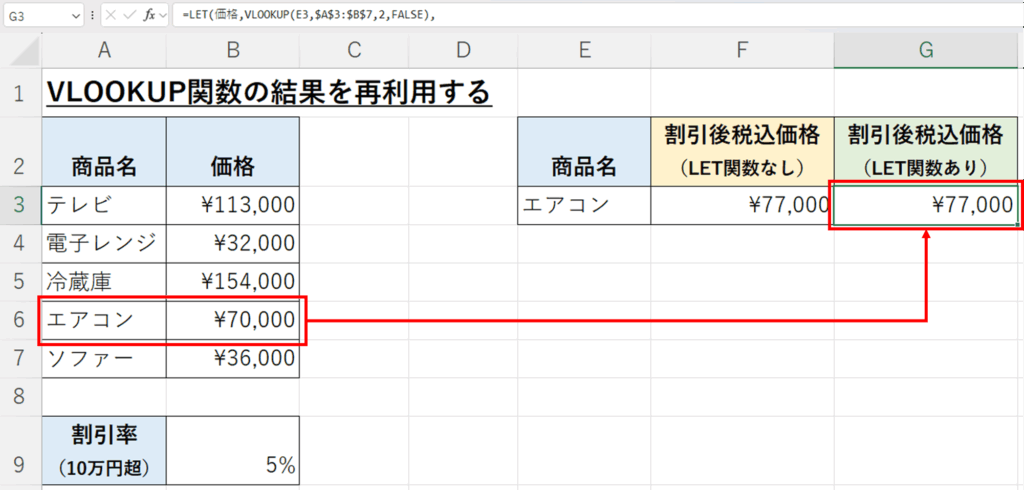1024x490 pixels.
Task: Click the Cancel X icon in formula bar
Action: pyautogui.click(x=111, y=16)
